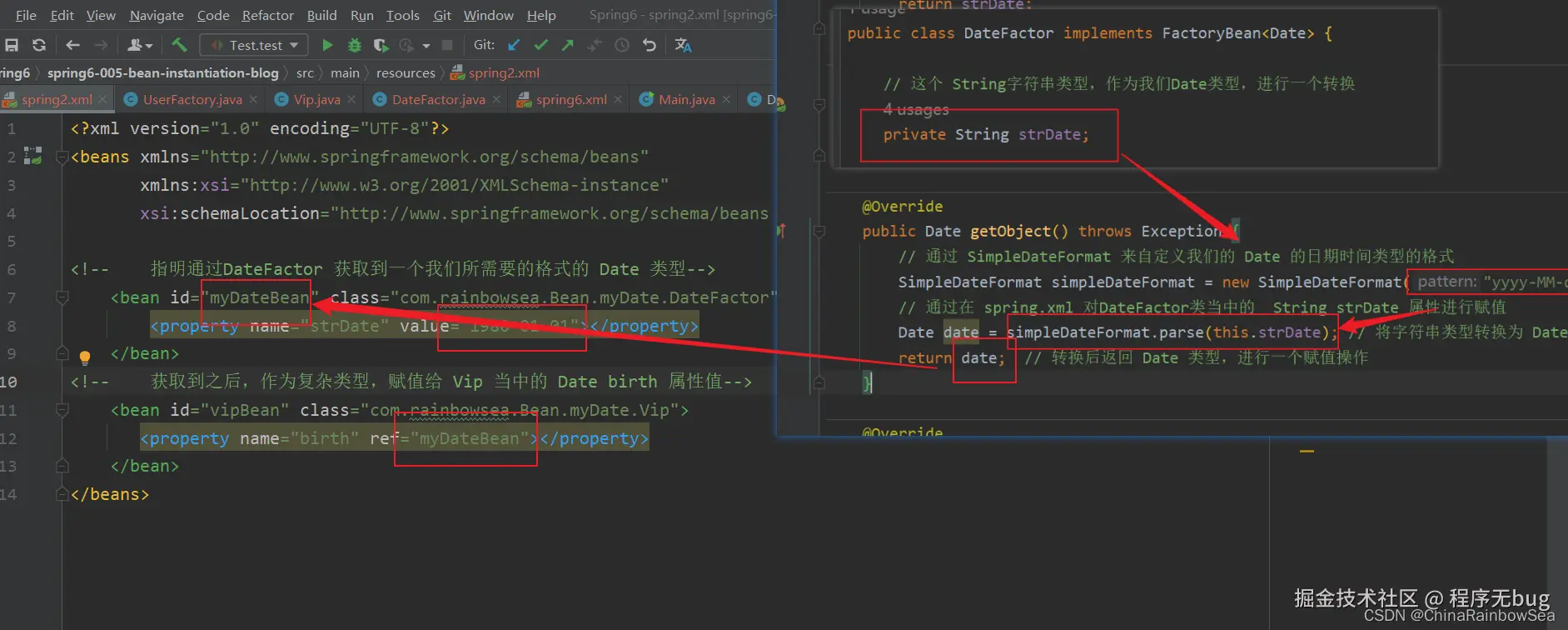Viewport: 1568px width, 630px height.
Task: Switch to the UserFactory.java tab
Action: pos(192,99)
